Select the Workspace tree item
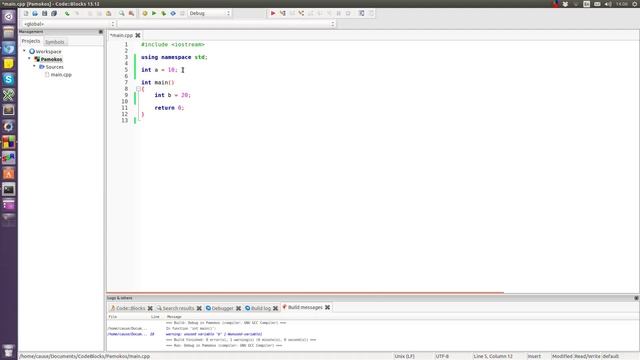 click(48, 51)
